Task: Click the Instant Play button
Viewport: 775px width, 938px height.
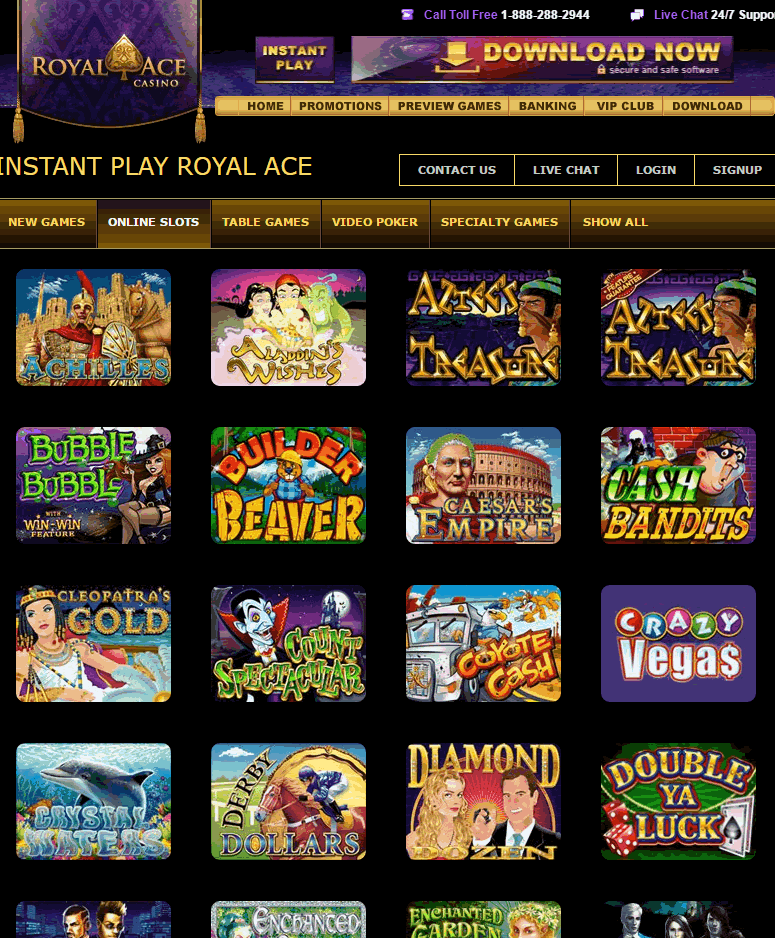Action: tap(294, 59)
